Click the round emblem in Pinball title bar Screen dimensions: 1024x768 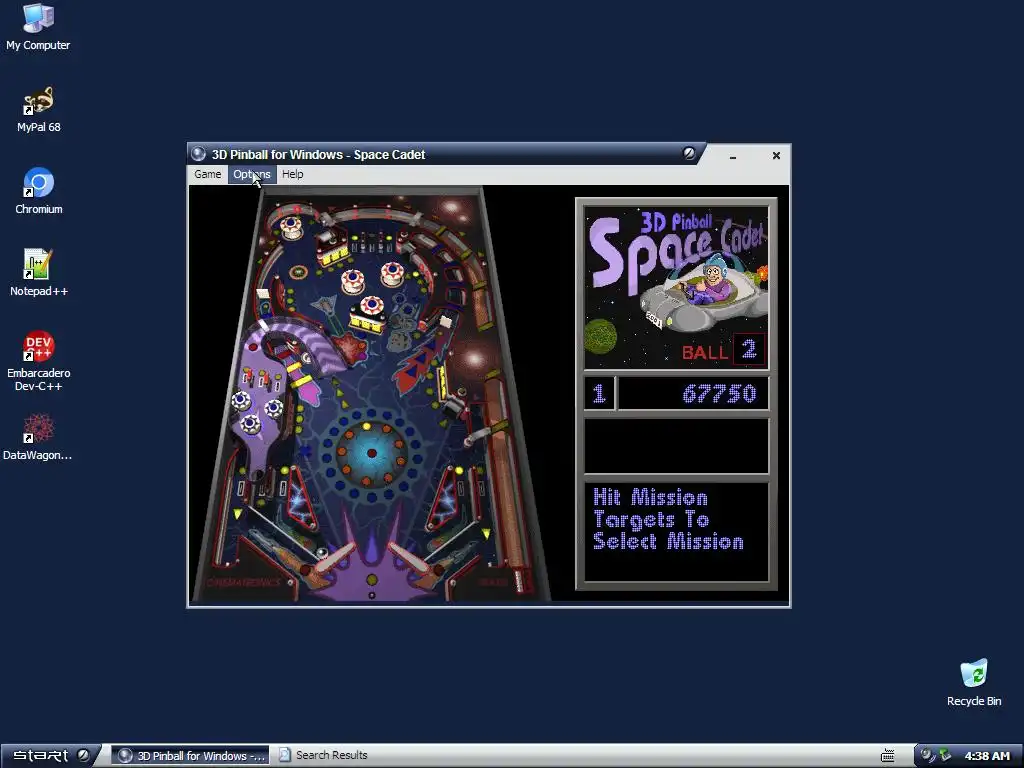pos(689,153)
